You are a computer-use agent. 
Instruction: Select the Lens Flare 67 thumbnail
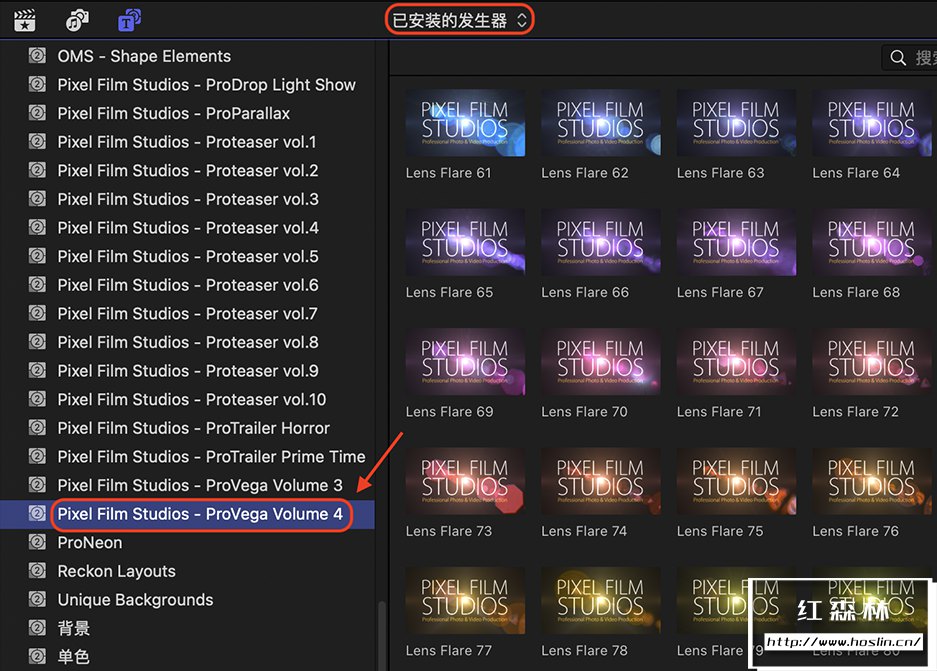click(x=736, y=242)
